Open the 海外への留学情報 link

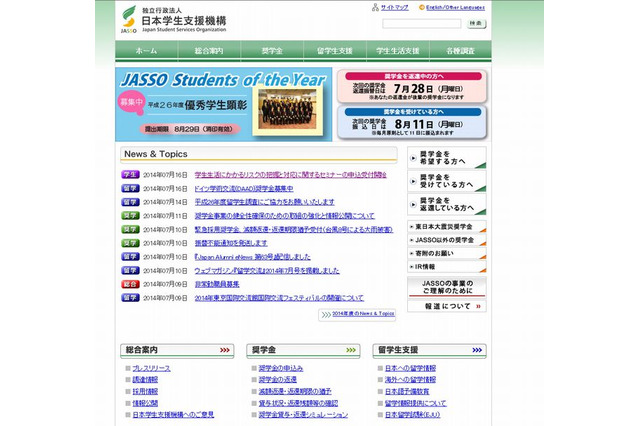[410, 379]
